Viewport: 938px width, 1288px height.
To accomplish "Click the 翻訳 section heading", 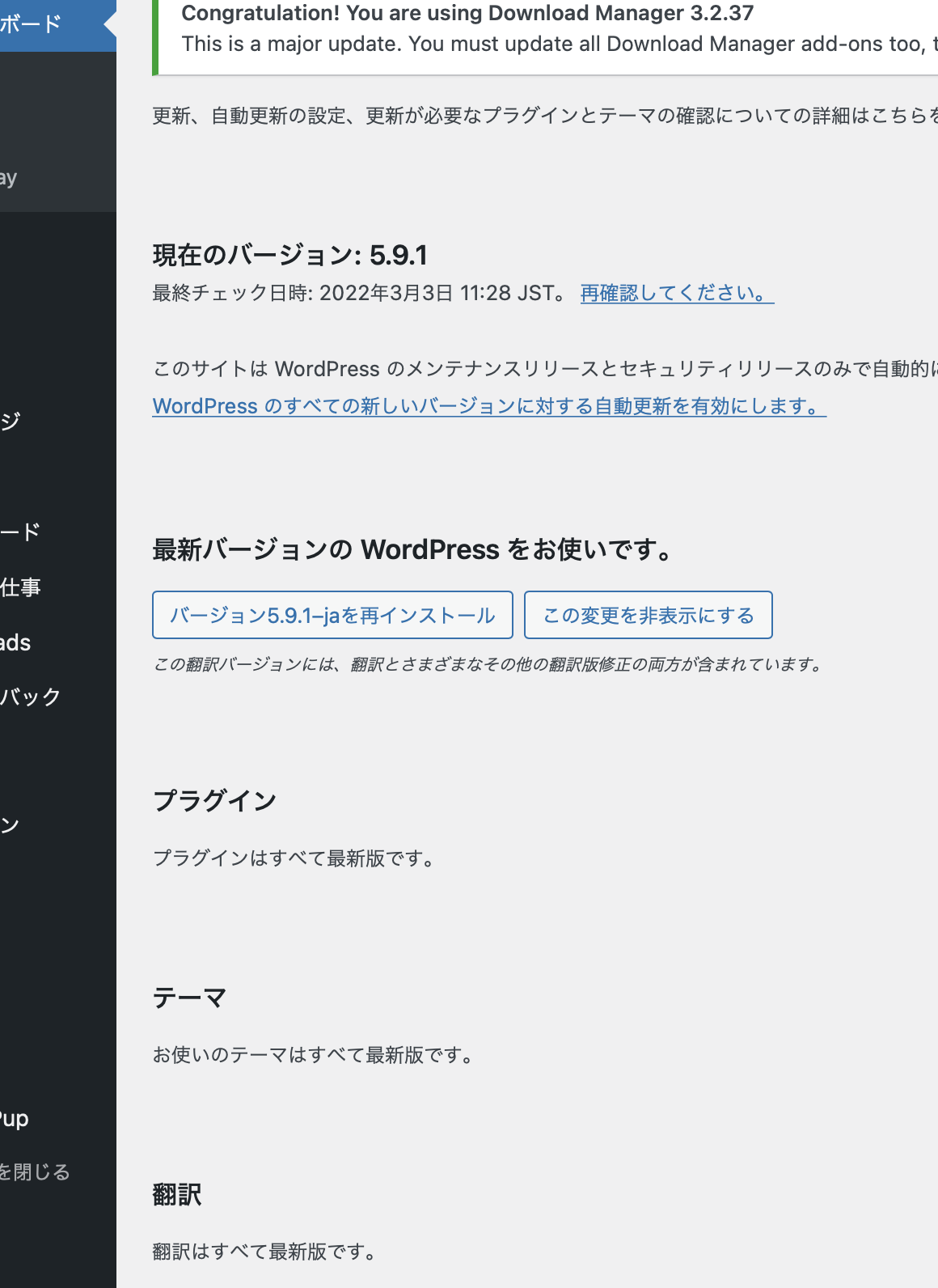I will (x=177, y=1195).
